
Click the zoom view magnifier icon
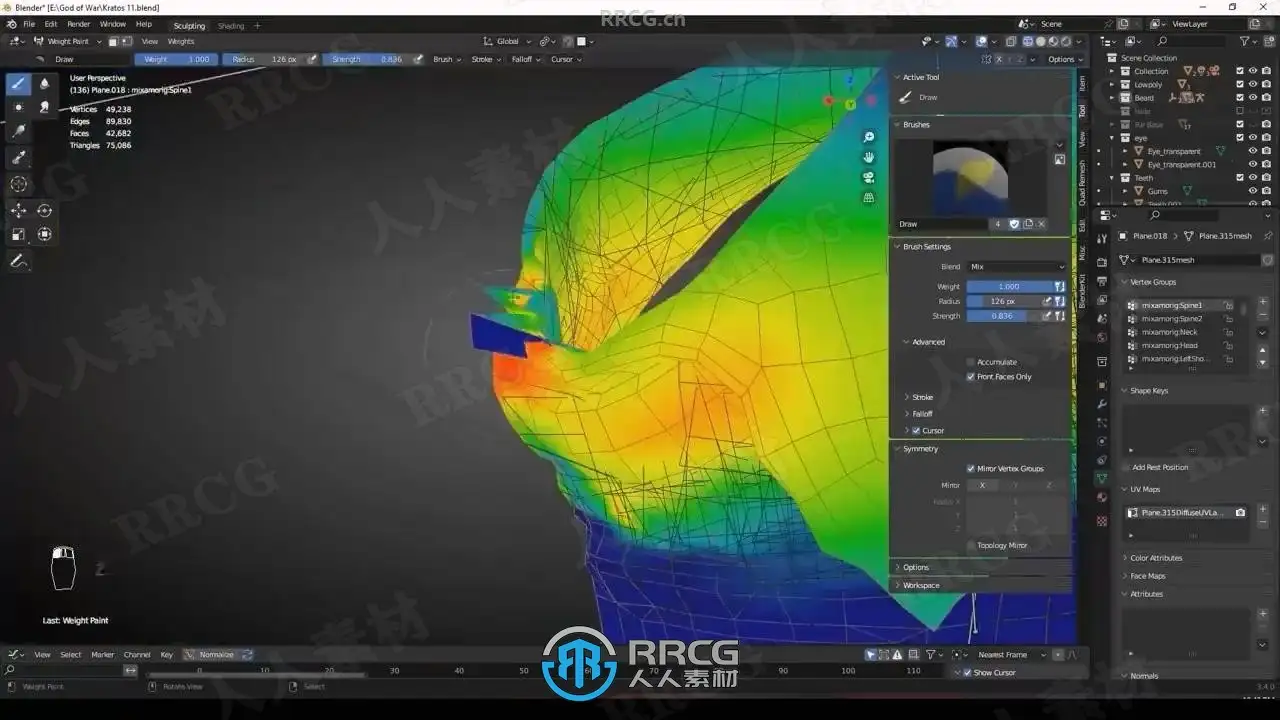pos(869,137)
